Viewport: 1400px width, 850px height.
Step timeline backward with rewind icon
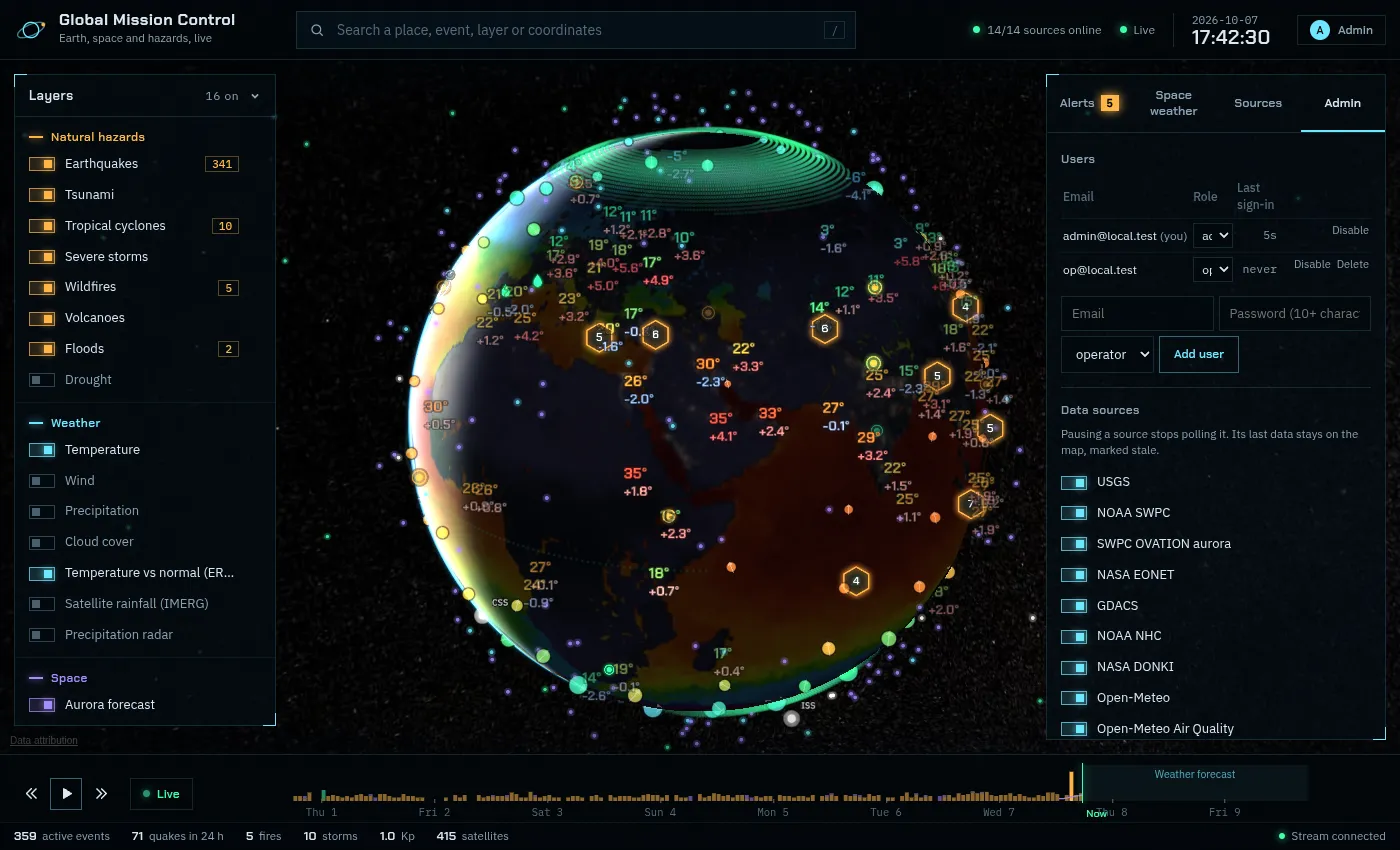tap(31, 794)
